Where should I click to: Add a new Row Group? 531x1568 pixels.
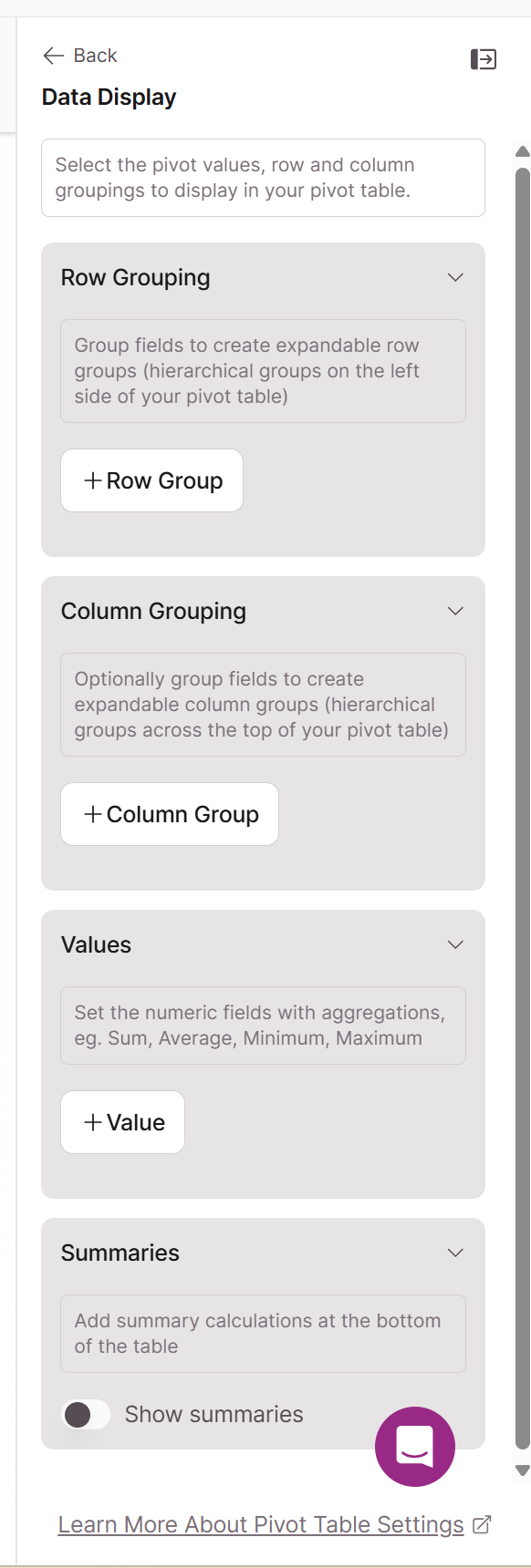151,480
